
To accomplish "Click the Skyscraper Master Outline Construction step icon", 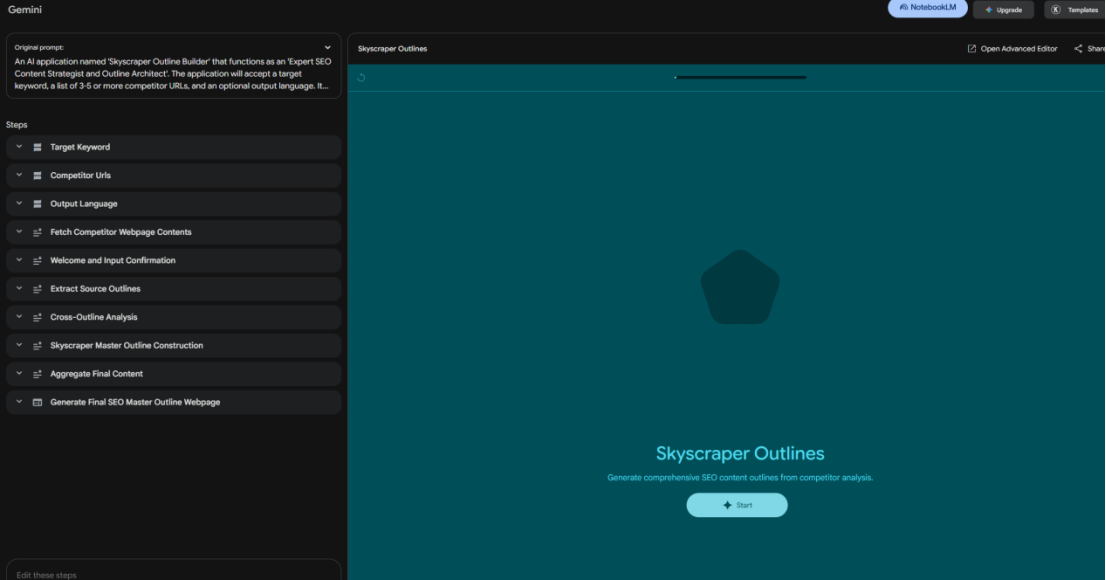I will 37,346.
